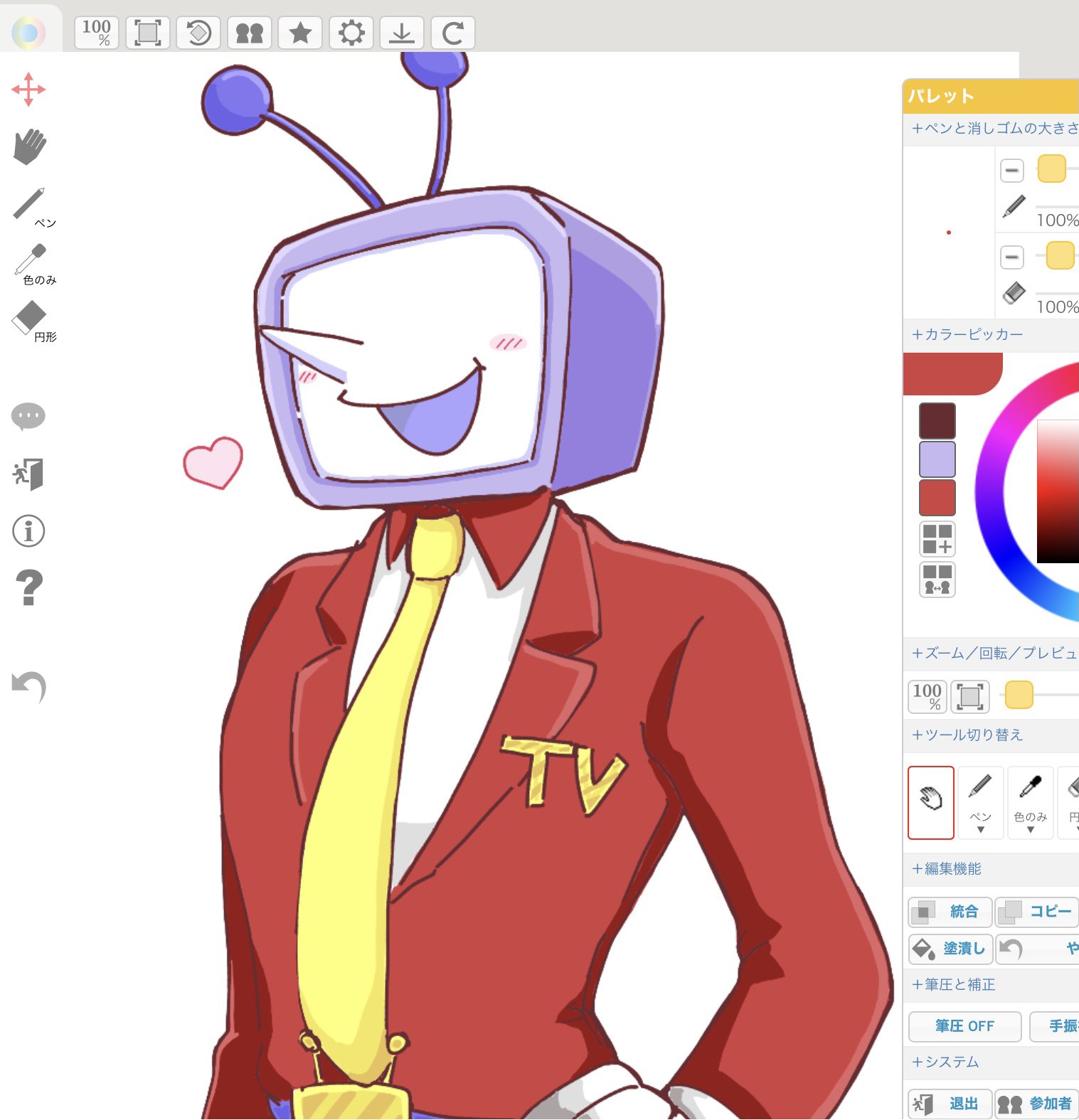Collapse the ペンと消しゴムの大きさ section
This screenshot has height=1120, width=1079.
(994, 129)
